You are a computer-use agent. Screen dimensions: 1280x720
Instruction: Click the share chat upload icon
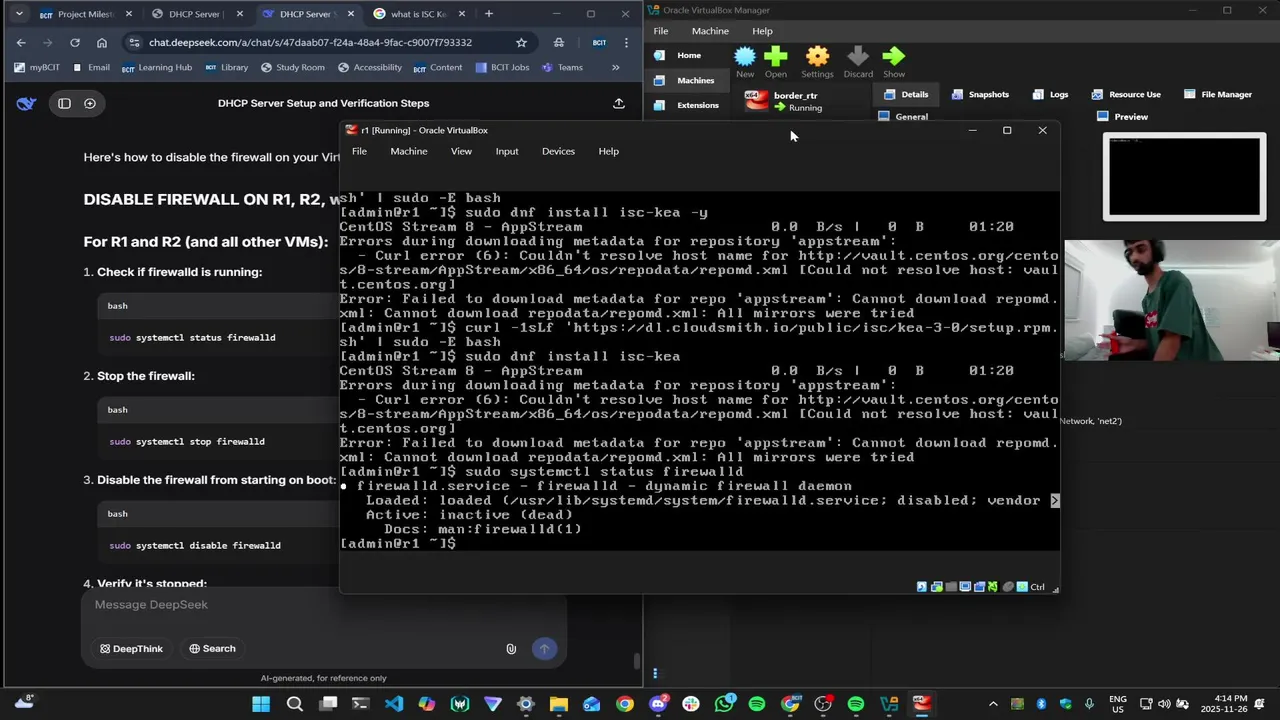pyautogui.click(x=619, y=103)
